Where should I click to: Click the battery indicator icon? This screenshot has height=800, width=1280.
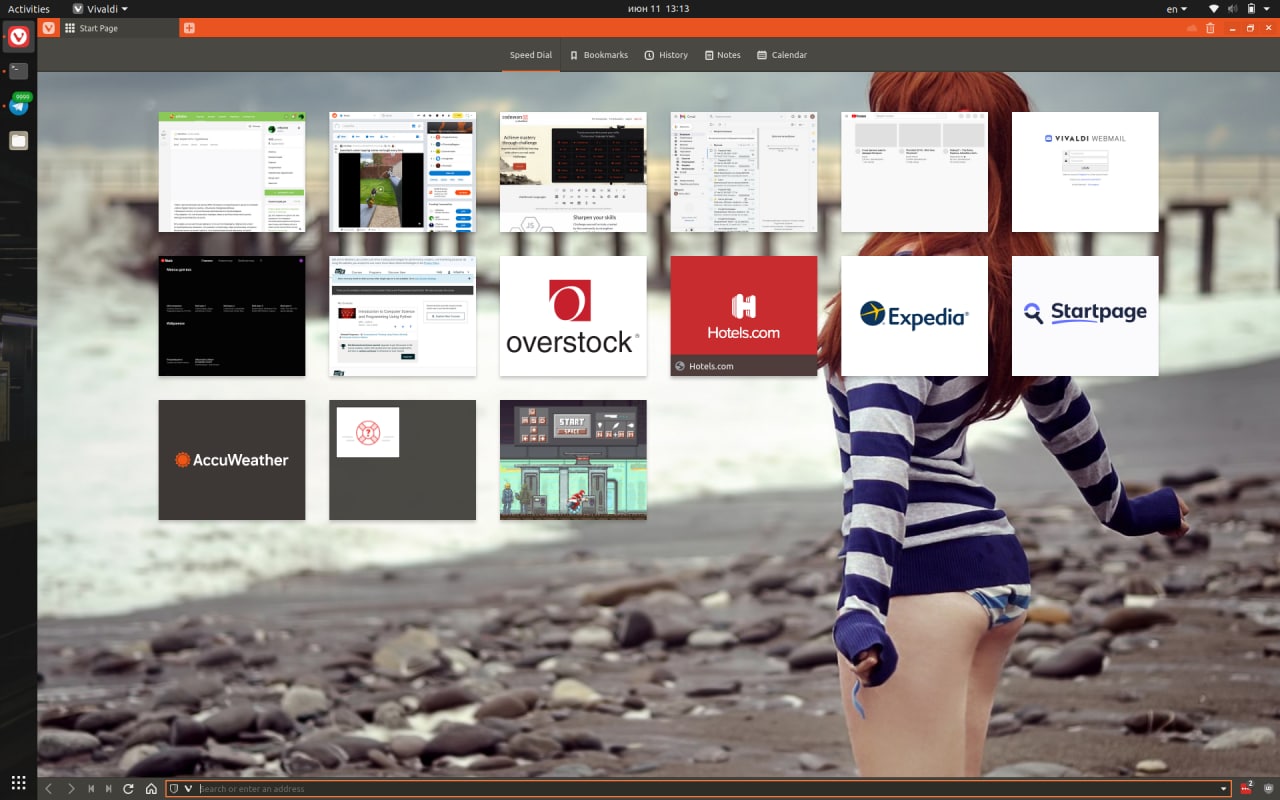[1250, 9]
